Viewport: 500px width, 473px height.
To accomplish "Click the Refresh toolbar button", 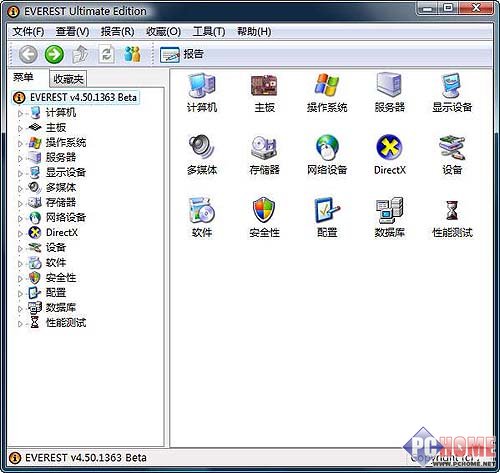I will click(x=107, y=54).
